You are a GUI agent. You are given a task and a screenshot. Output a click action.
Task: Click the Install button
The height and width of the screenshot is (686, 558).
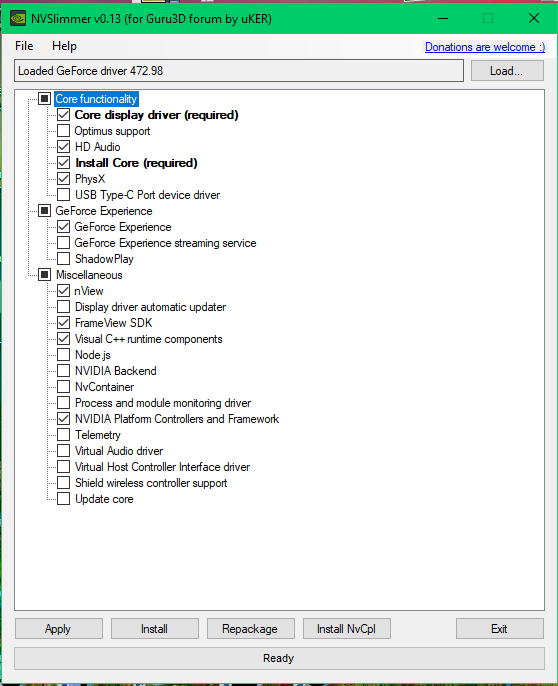pyautogui.click(x=154, y=629)
